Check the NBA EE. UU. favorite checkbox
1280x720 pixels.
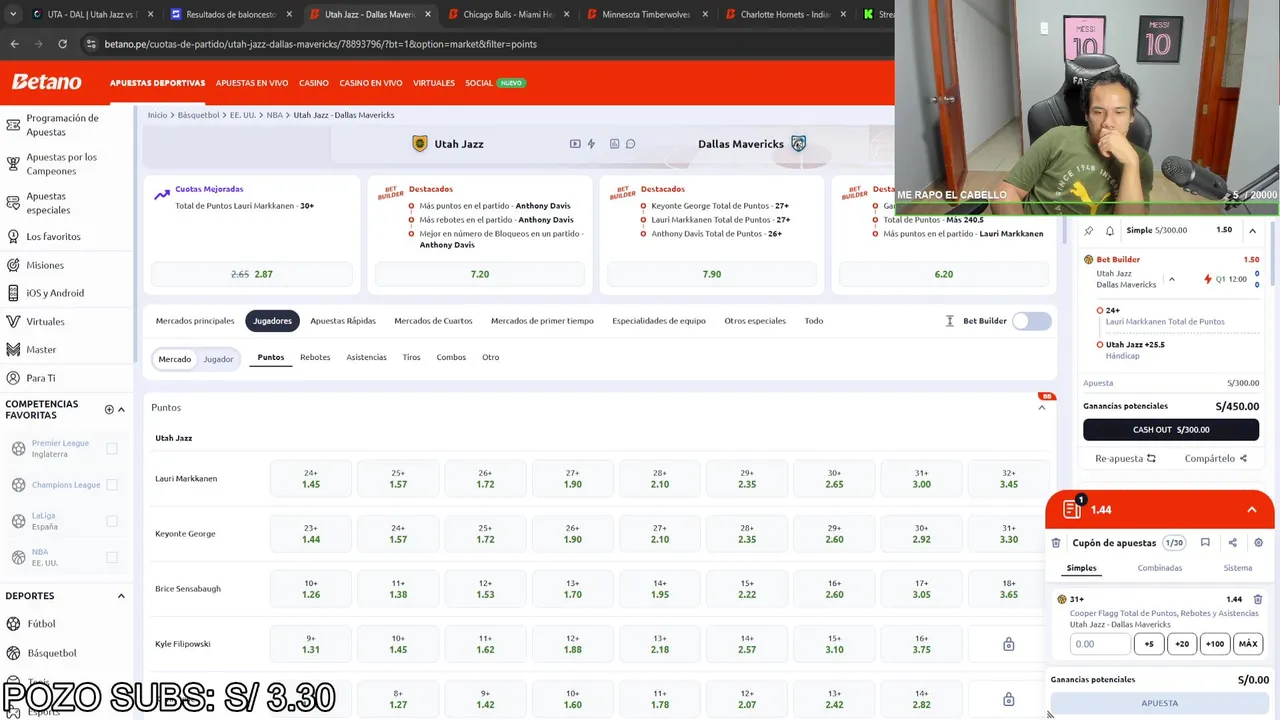click(x=112, y=557)
